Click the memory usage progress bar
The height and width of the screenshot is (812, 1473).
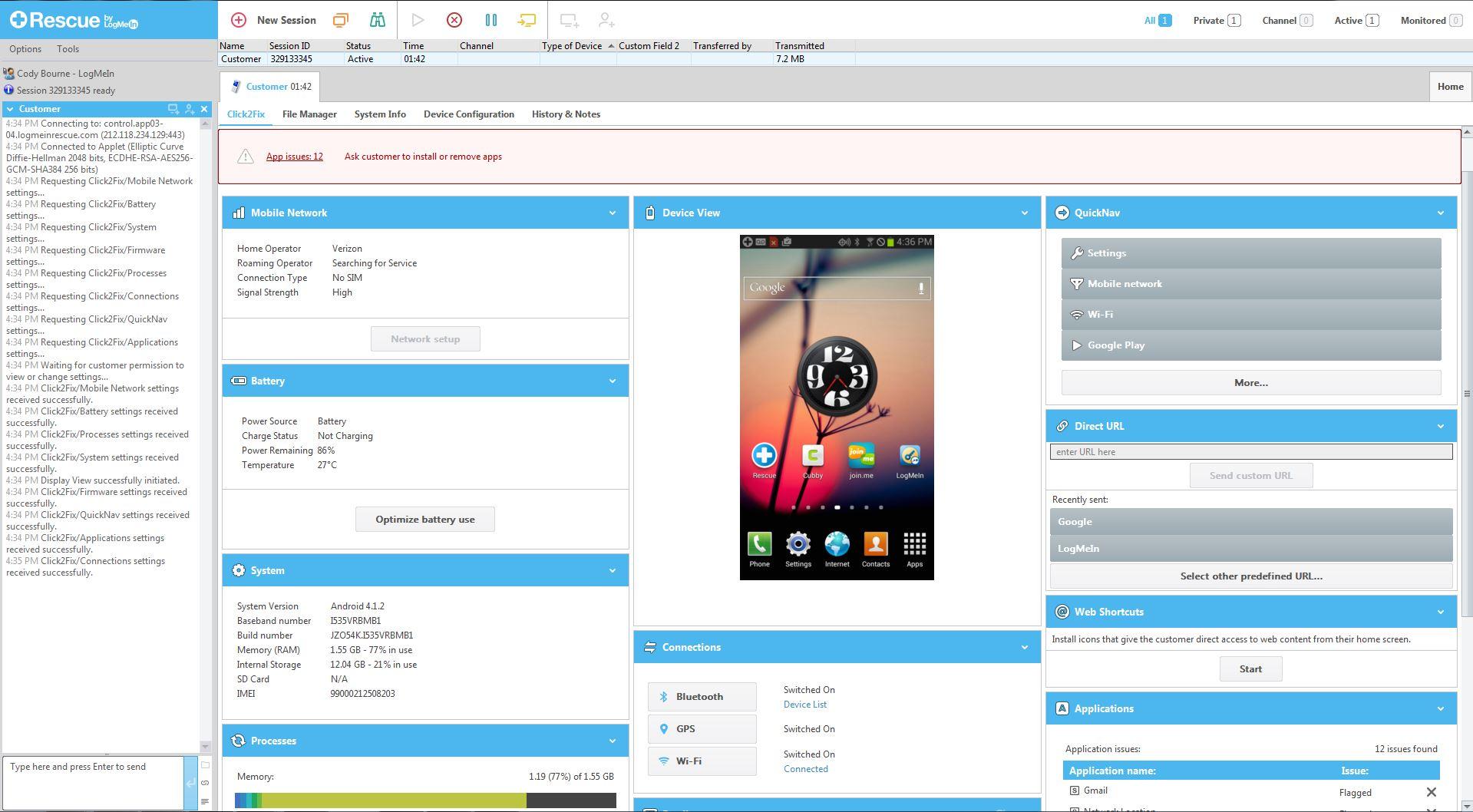coord(424,800)
